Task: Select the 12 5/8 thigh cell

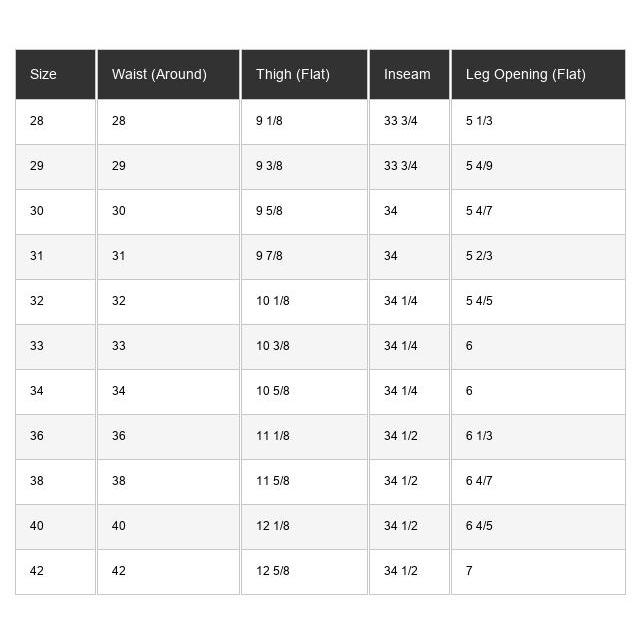Action: 273,571
